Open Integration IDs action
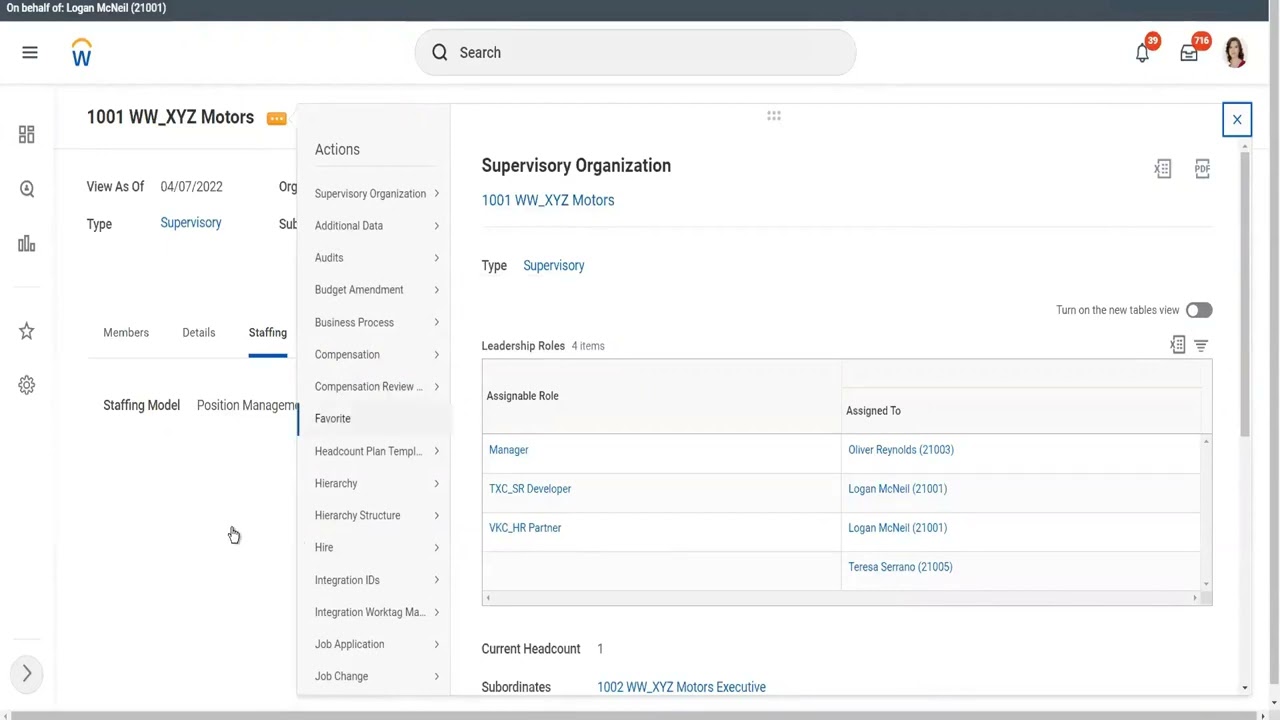1280x720 pixels. 376,581
